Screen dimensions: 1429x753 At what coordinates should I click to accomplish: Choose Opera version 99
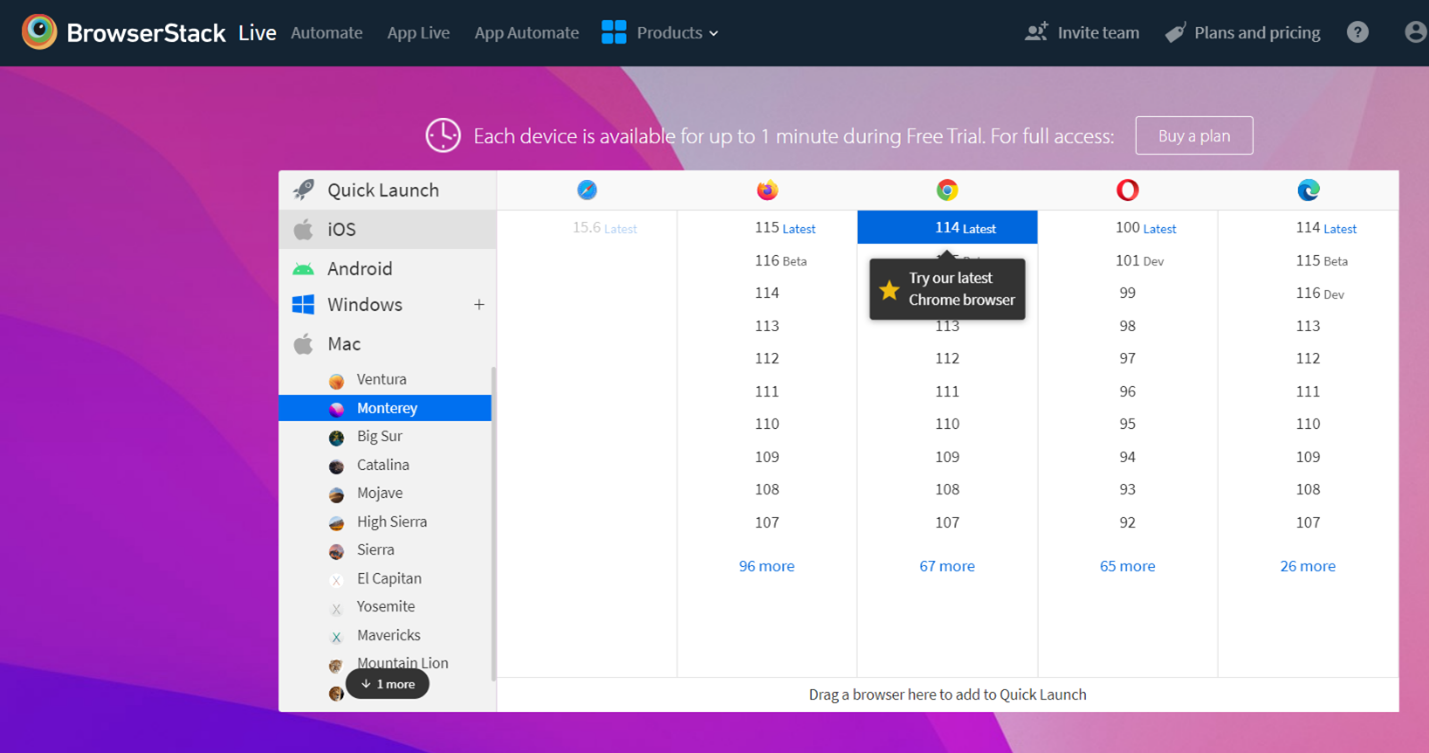[1127, 293]
